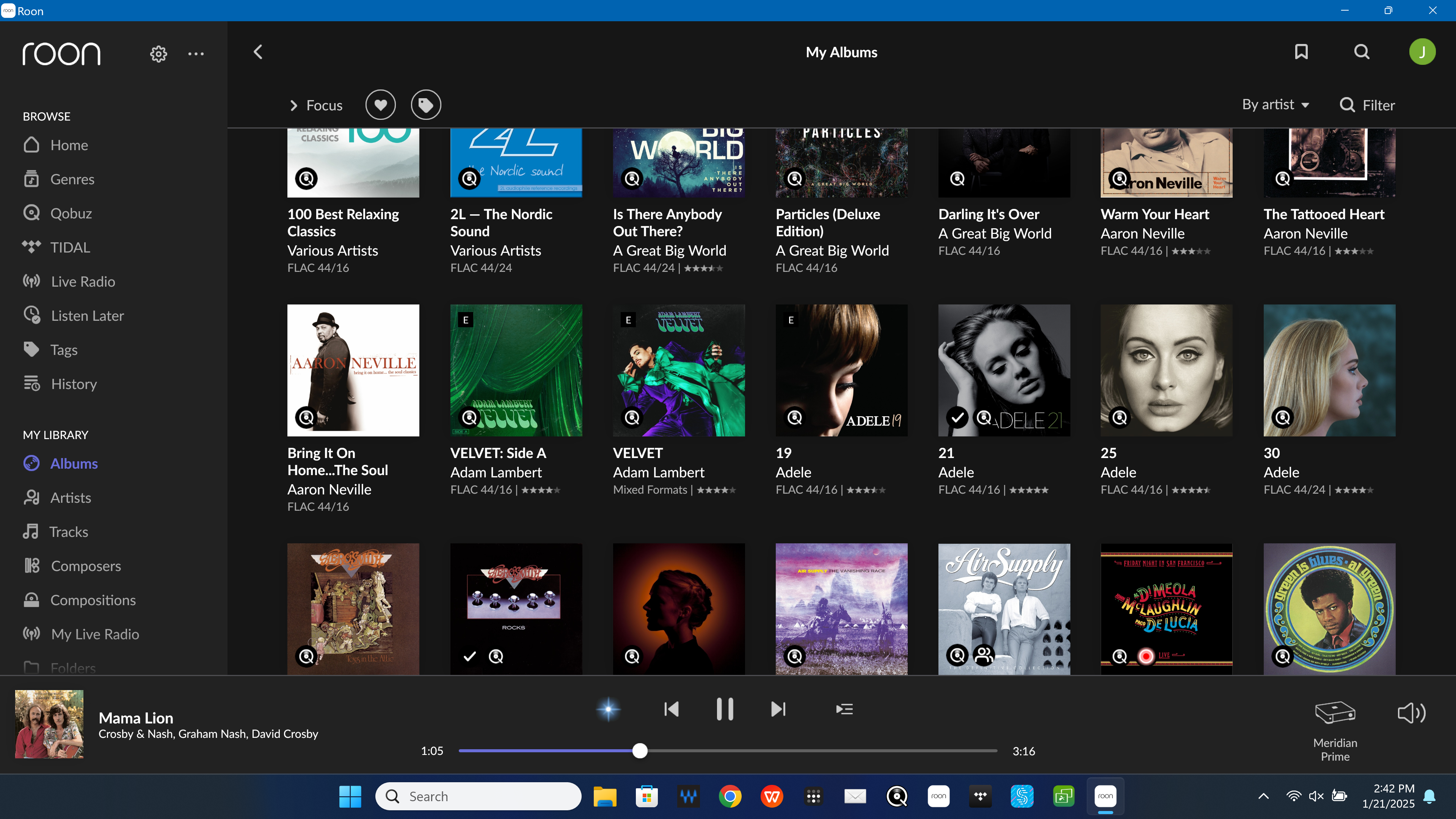This screenshot has width=1456, height=819.
Task: Open Live Radio in sidebar
Action: 68,281
